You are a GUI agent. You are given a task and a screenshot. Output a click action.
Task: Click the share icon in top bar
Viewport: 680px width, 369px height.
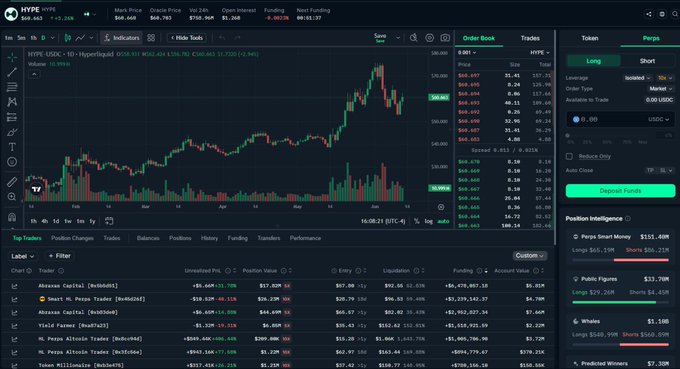click(649, 14)
